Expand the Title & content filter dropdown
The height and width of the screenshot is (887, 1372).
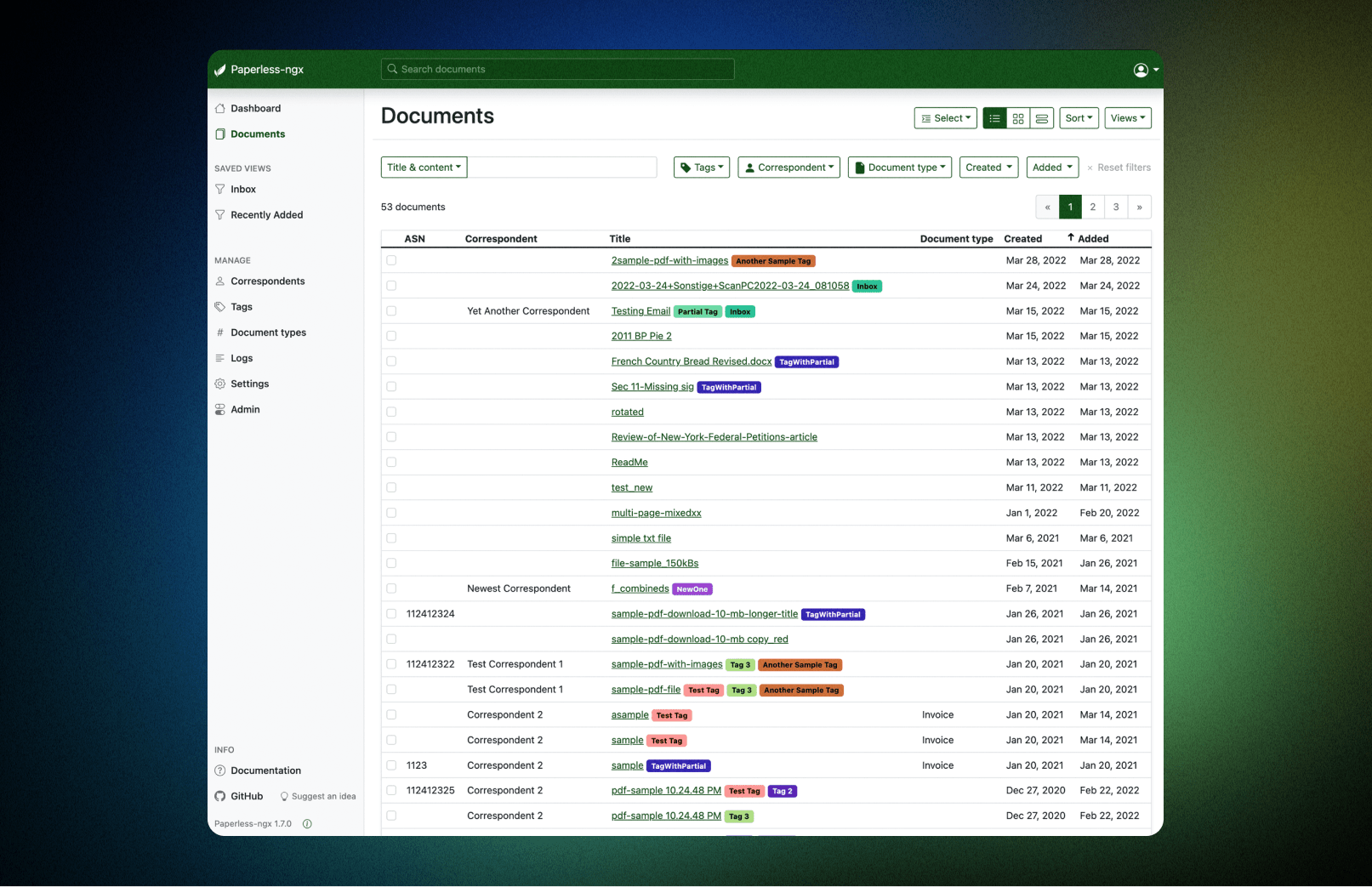pos(424,168)
